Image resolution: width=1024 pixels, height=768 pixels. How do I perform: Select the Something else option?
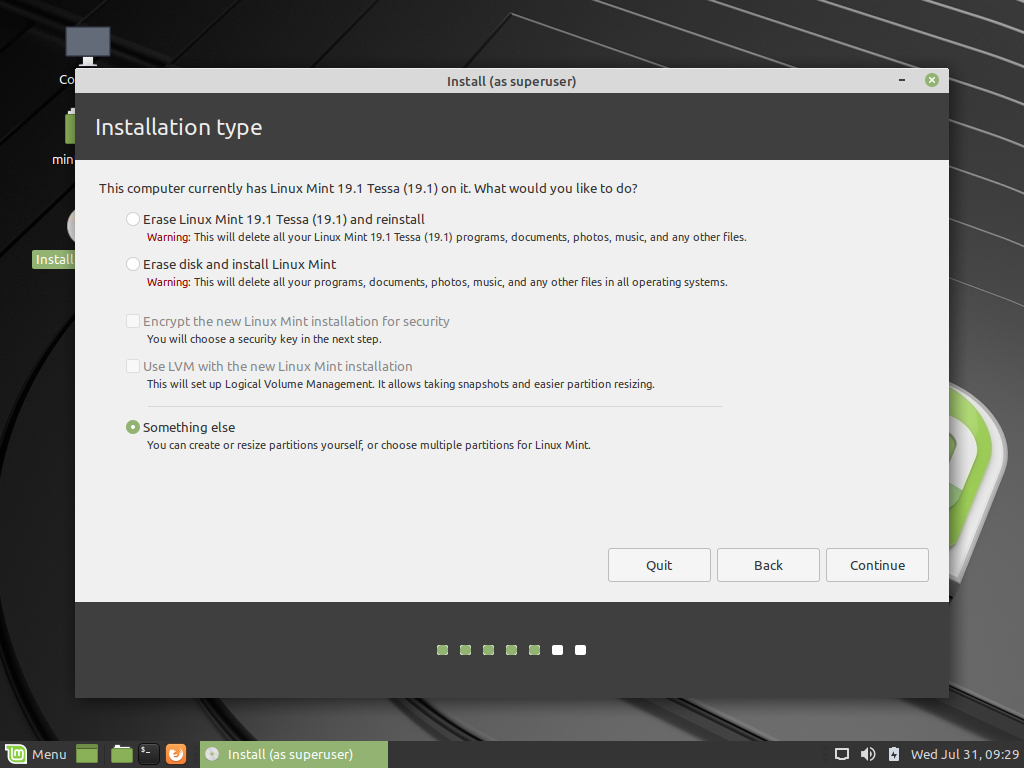click(133, 426)
